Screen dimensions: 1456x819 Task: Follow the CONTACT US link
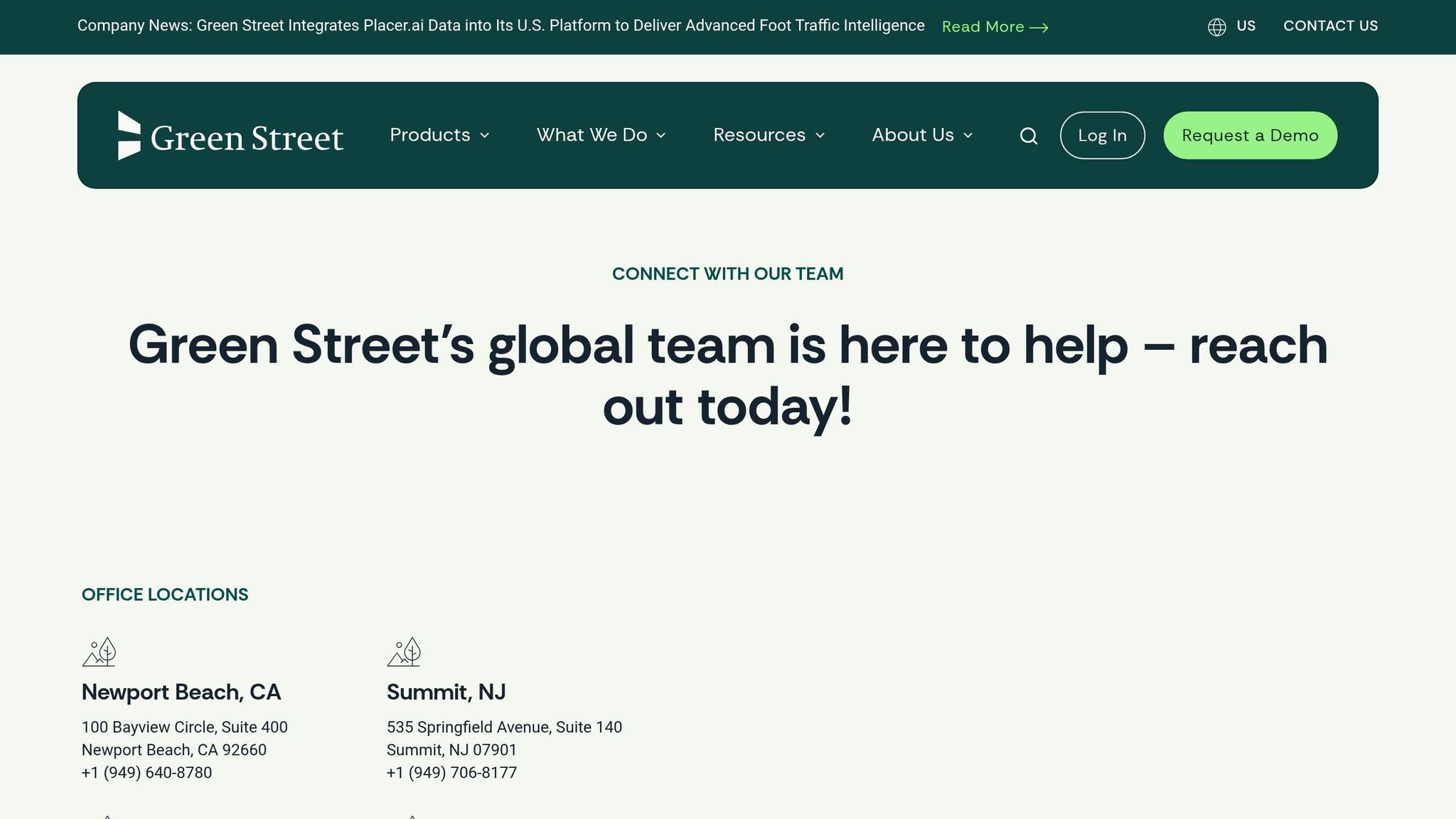click(1330, 26)
